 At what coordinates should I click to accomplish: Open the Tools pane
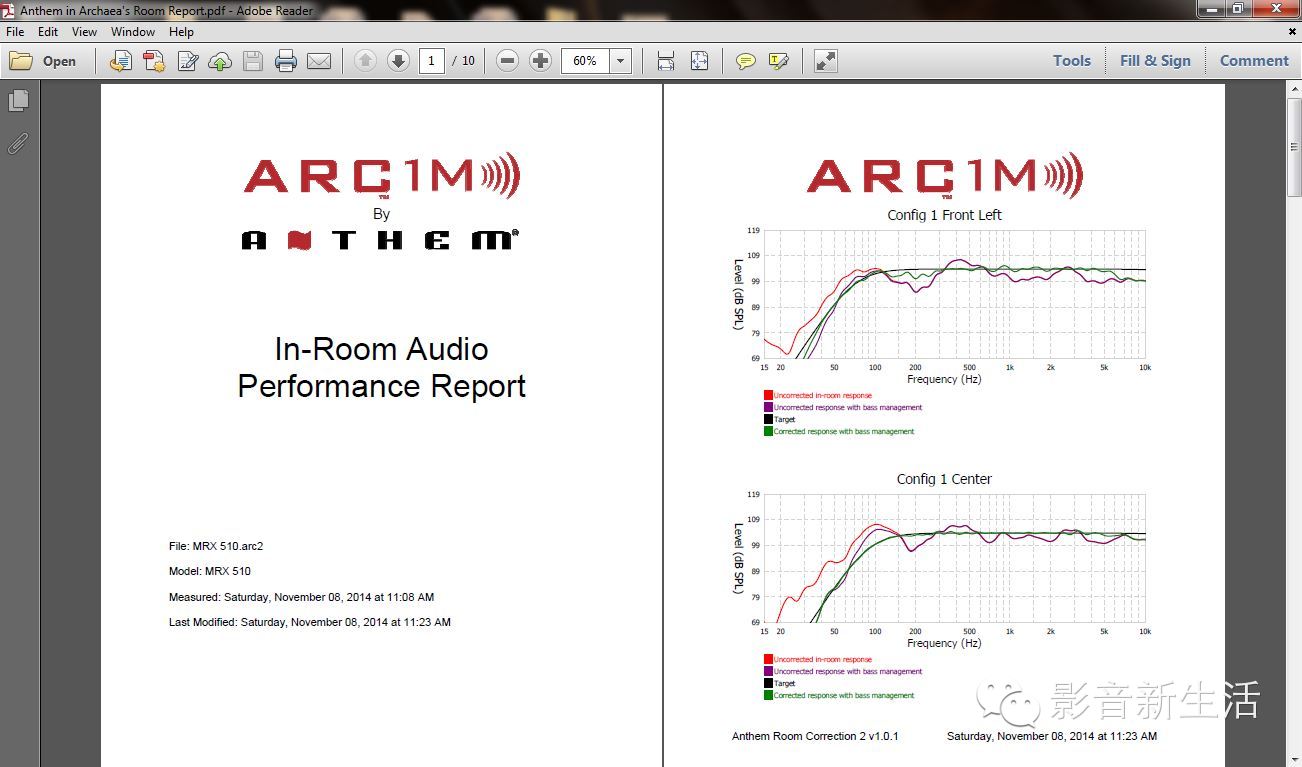point(1072,61)
